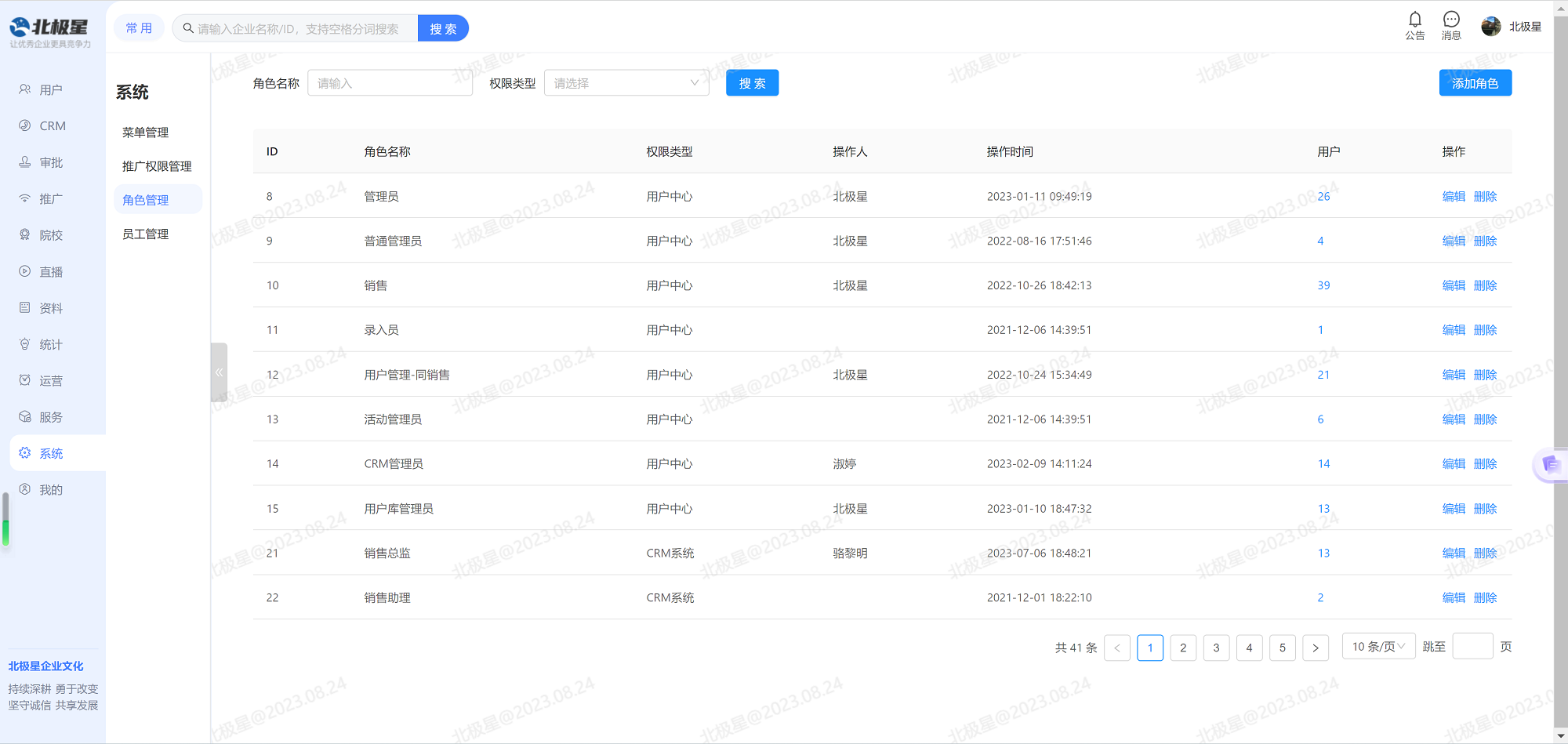This screenshot has width=1568, height=744.
Task: Open the CRM sidebar icon
Action: point(25,125)
